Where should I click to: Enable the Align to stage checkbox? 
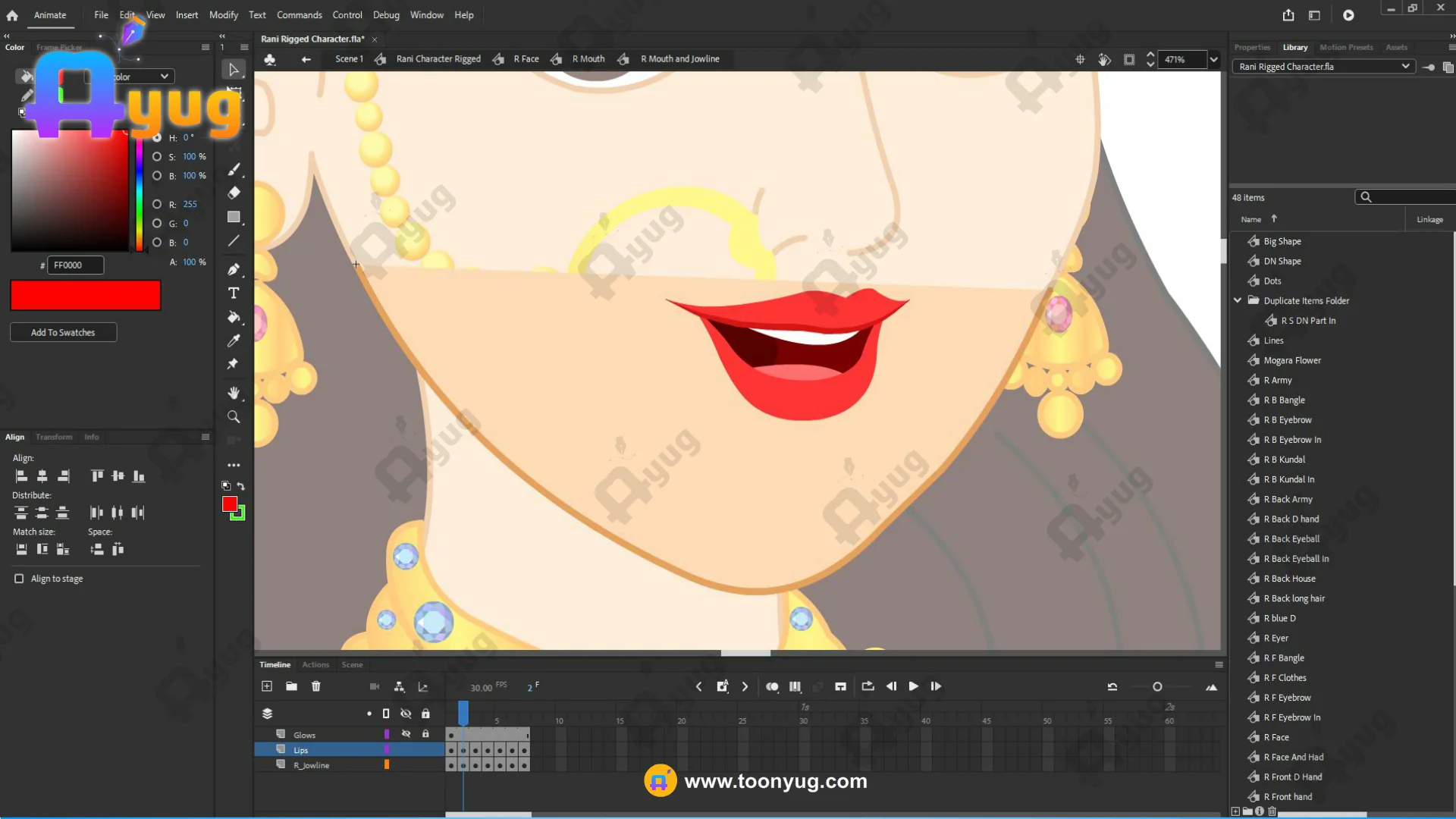click(19, 579)
